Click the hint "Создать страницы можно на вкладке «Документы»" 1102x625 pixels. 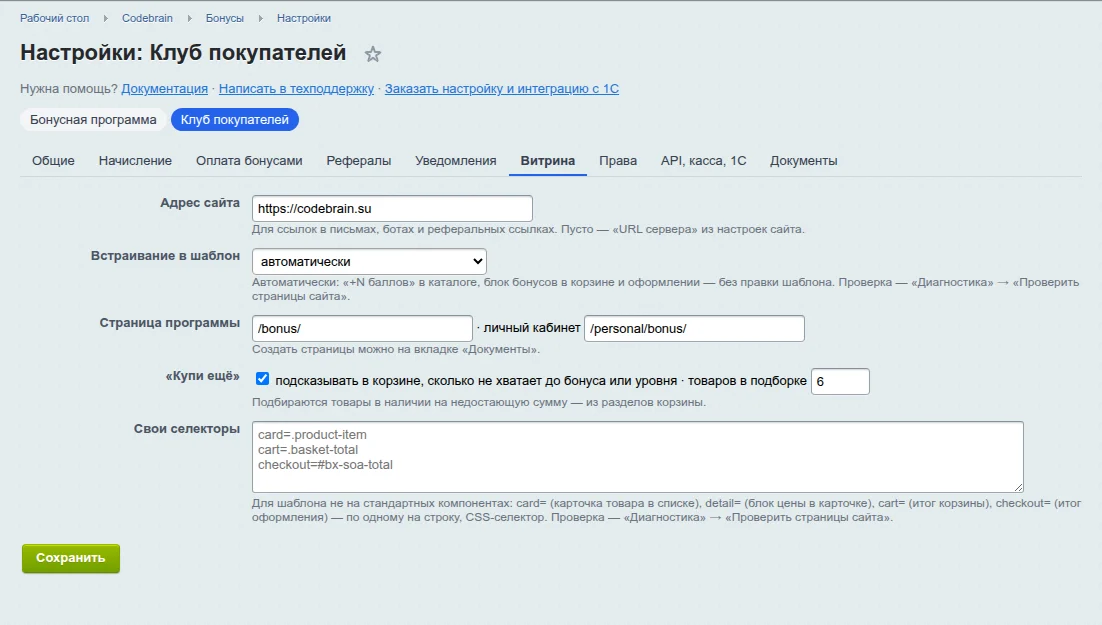tap(396, 349)
